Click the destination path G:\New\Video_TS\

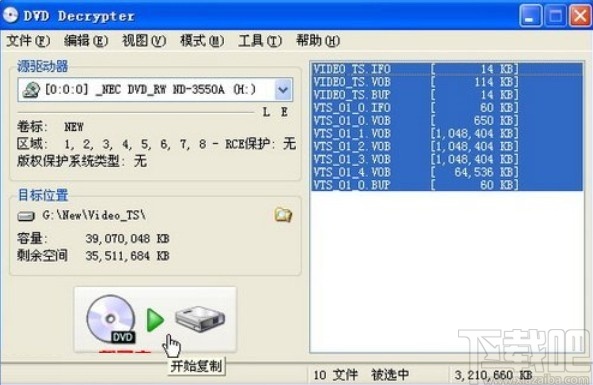click(x=94, y=215)
